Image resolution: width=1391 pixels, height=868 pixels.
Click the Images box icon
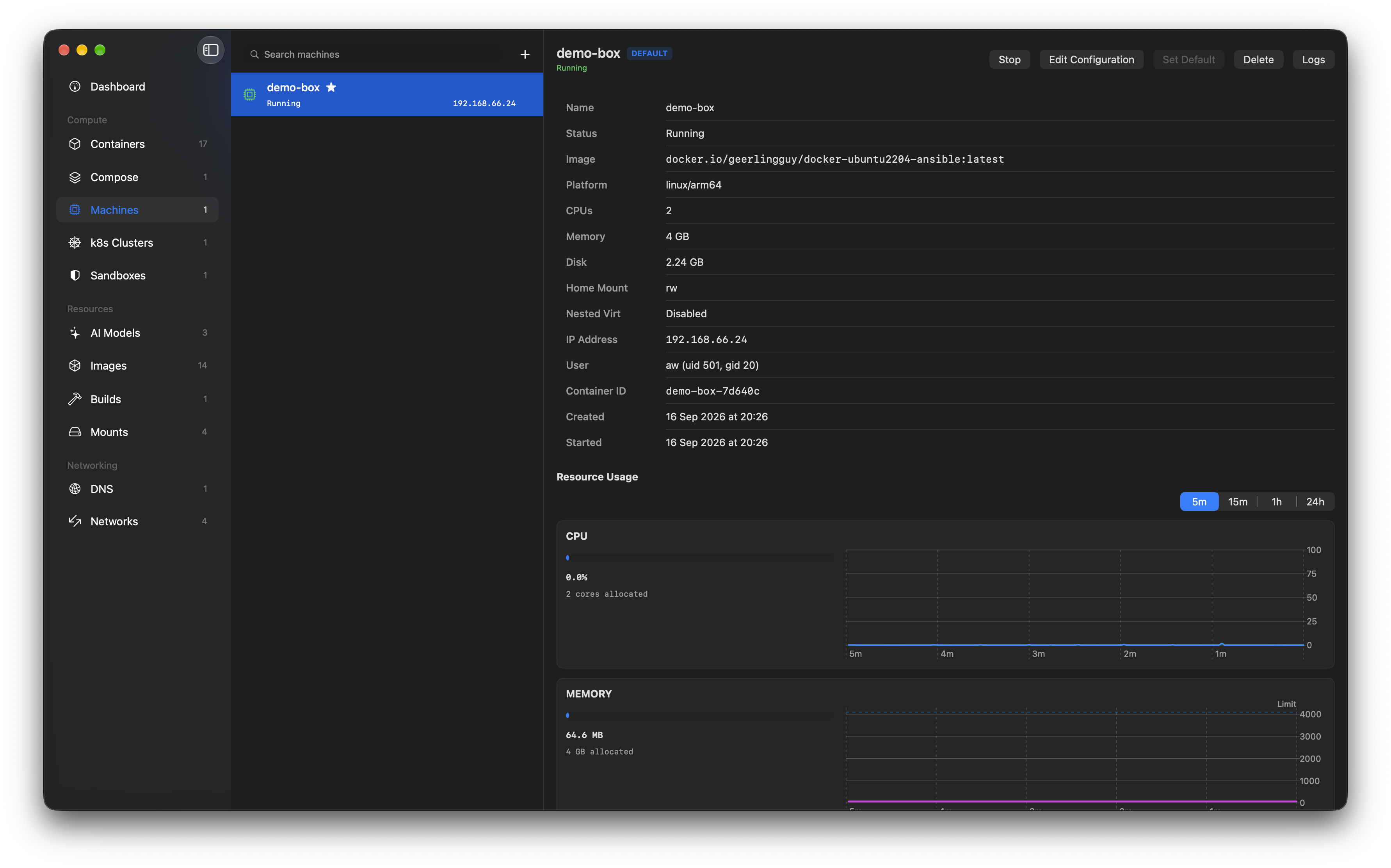click(75, 366)
